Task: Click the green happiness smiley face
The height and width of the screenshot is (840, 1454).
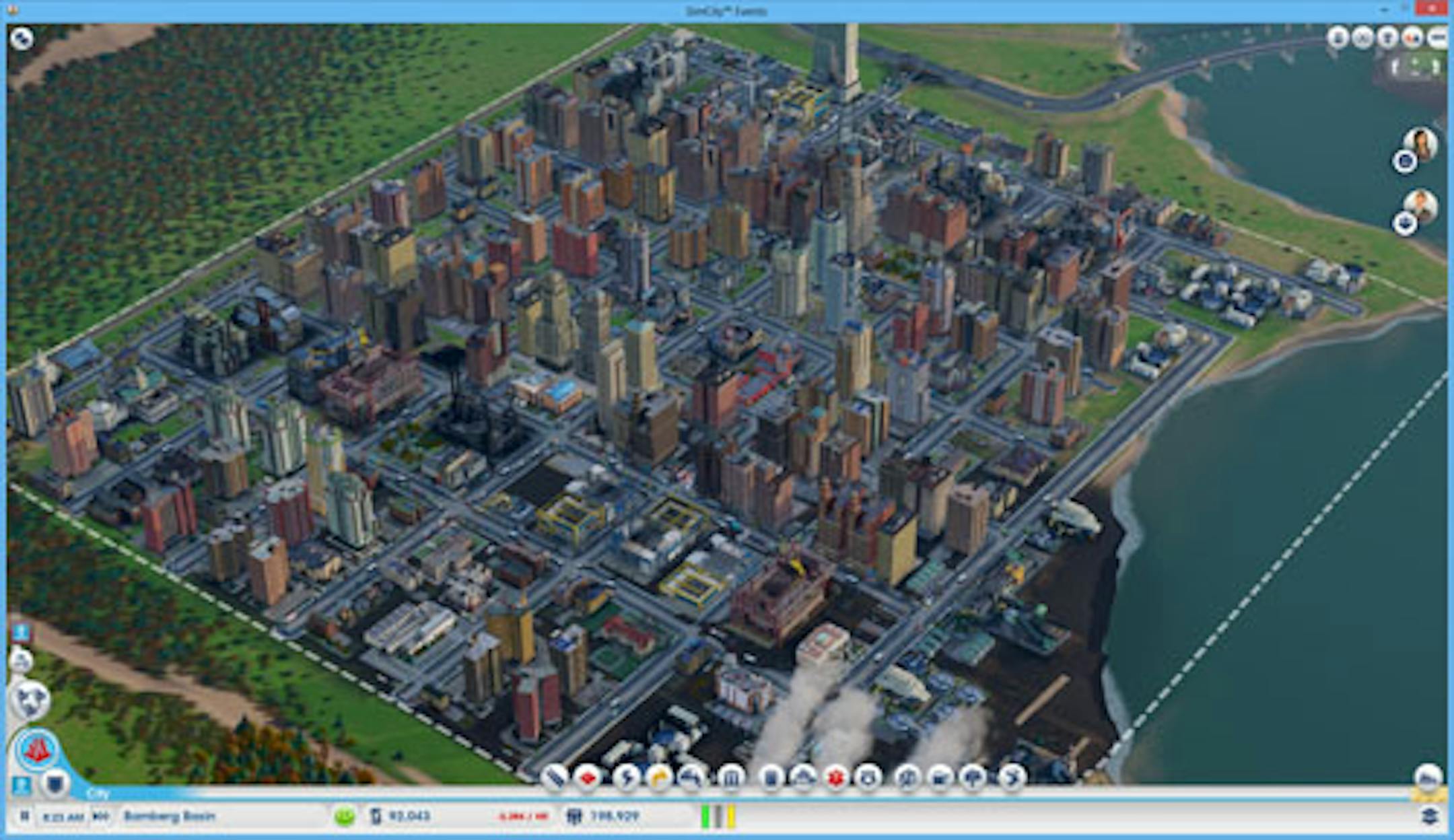Action: click(x=345, y=816)
